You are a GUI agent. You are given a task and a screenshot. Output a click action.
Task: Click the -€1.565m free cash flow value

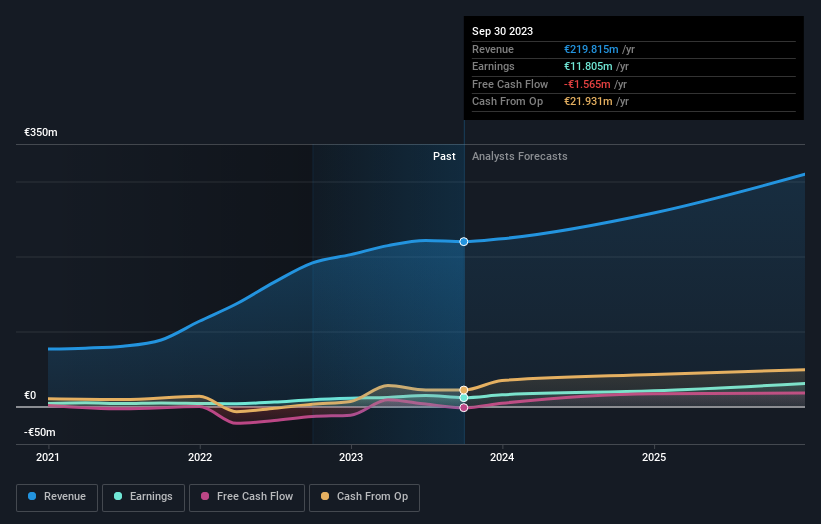tap(587, 84)
